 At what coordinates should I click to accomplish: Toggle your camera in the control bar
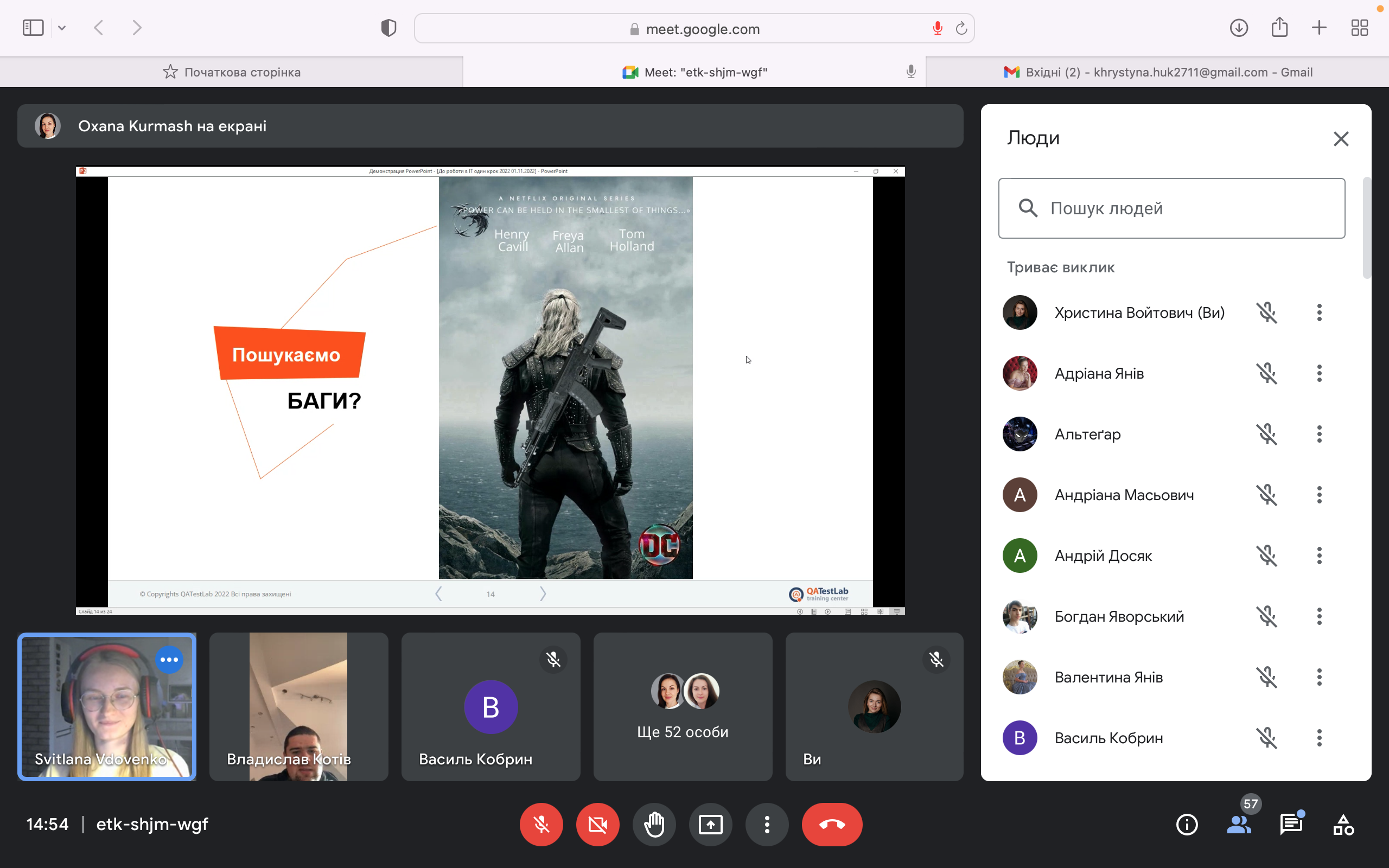(x=597, y=825)
